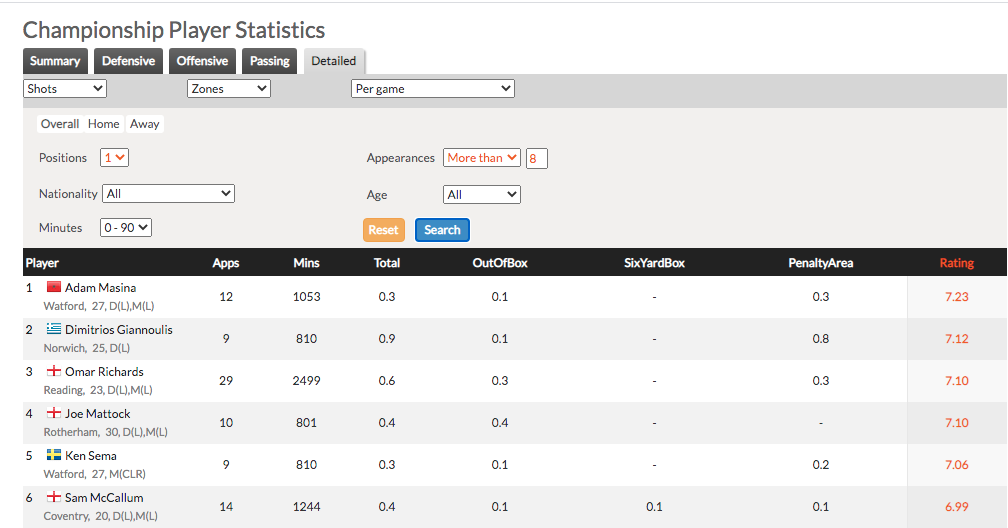Image resolution: width=1008 pixels, height=528 pixels.
Task: Open the Age All dropdown
Action: pyautogui.click(x=482, y=194)
